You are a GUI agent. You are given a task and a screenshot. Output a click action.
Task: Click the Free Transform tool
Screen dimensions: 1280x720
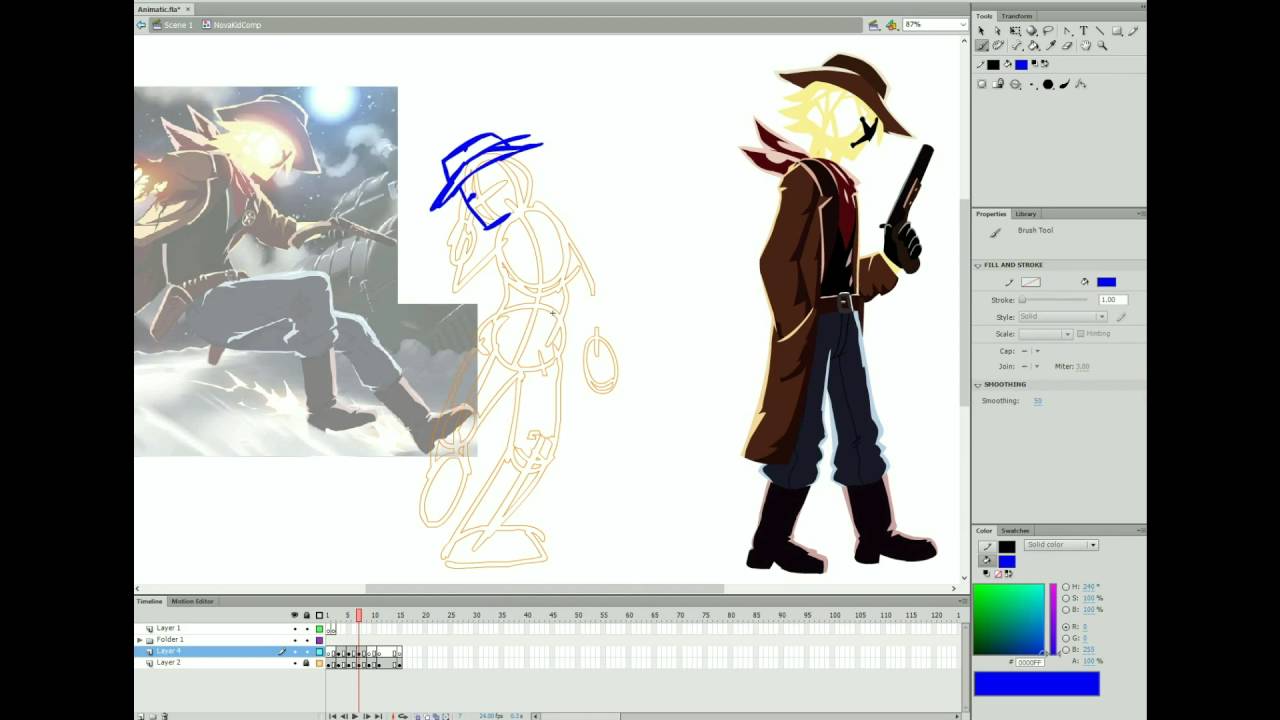pyautogui.click(x=1015, y=31)
